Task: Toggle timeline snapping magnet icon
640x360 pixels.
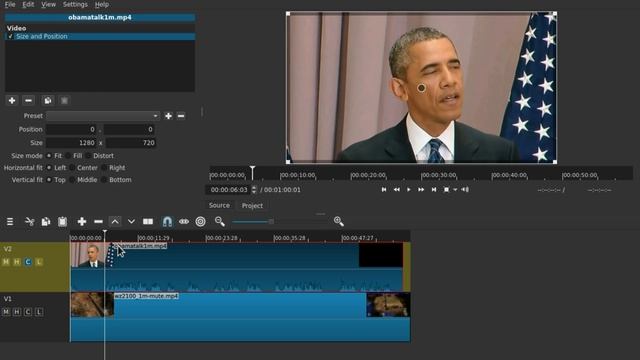Action: [x=167, y=222]
